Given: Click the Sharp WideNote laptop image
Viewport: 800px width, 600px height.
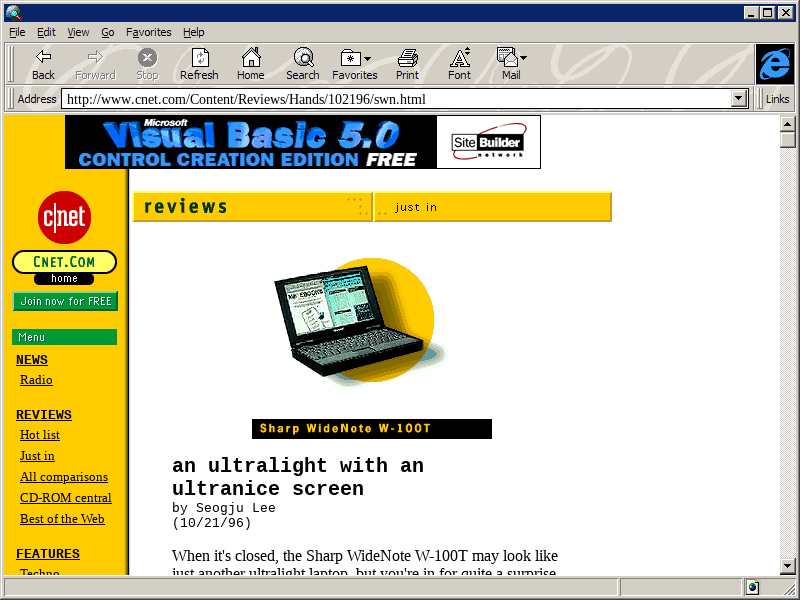Looking at the screenshot, I should point(355,325).
